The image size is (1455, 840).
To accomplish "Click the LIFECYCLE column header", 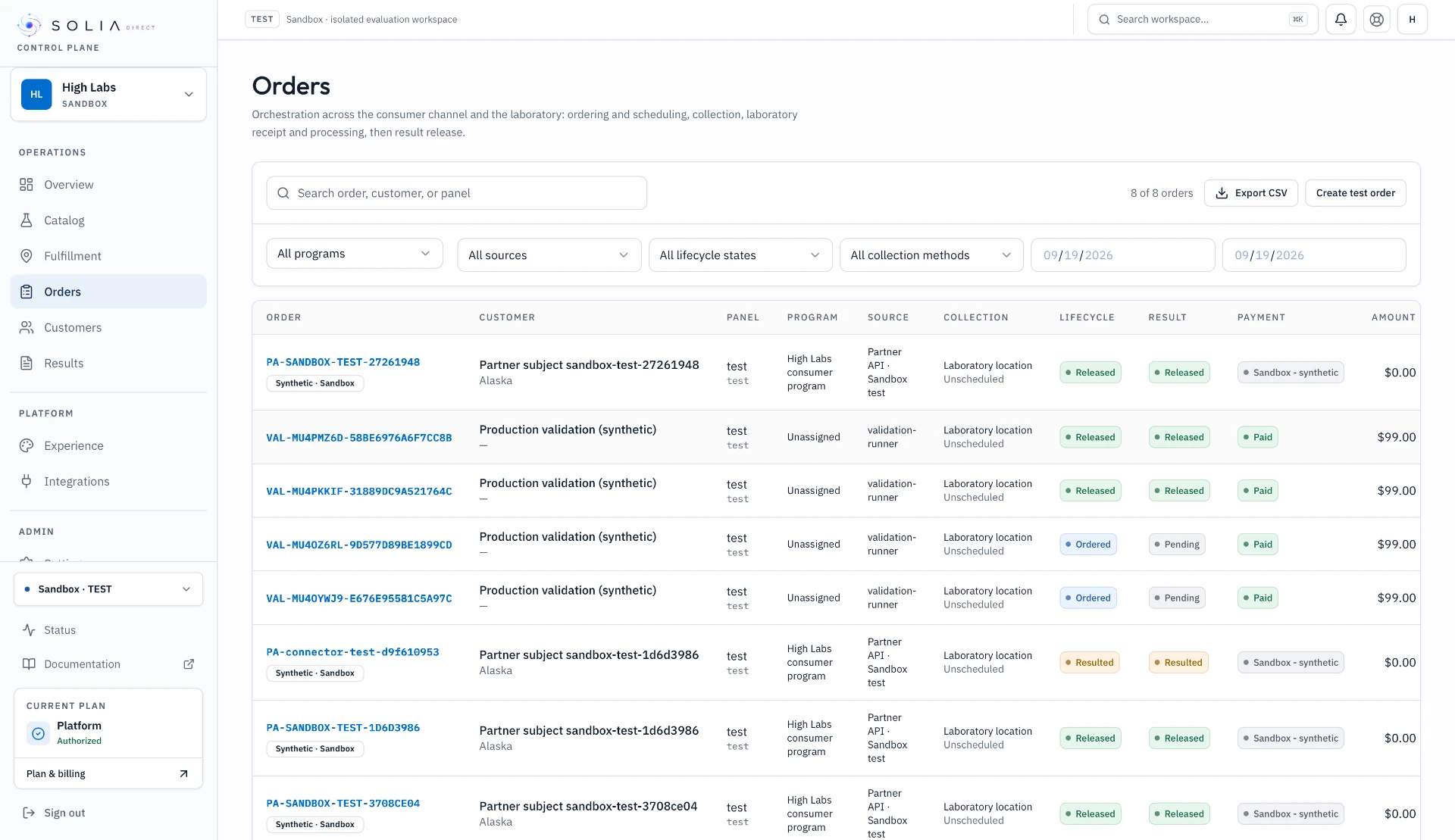I will (1087, 317).
